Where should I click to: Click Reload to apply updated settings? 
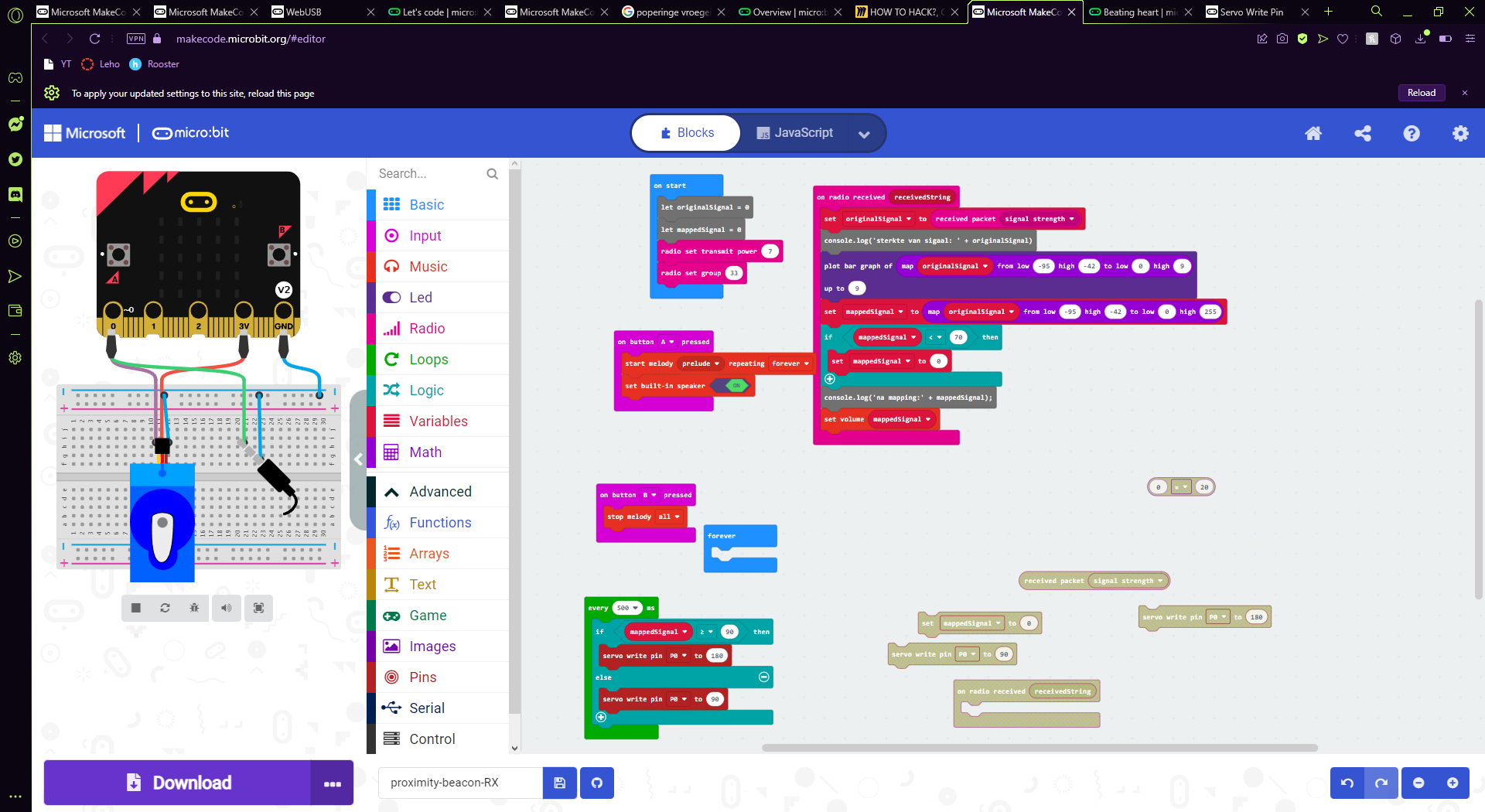click(x=1421, y=92)
